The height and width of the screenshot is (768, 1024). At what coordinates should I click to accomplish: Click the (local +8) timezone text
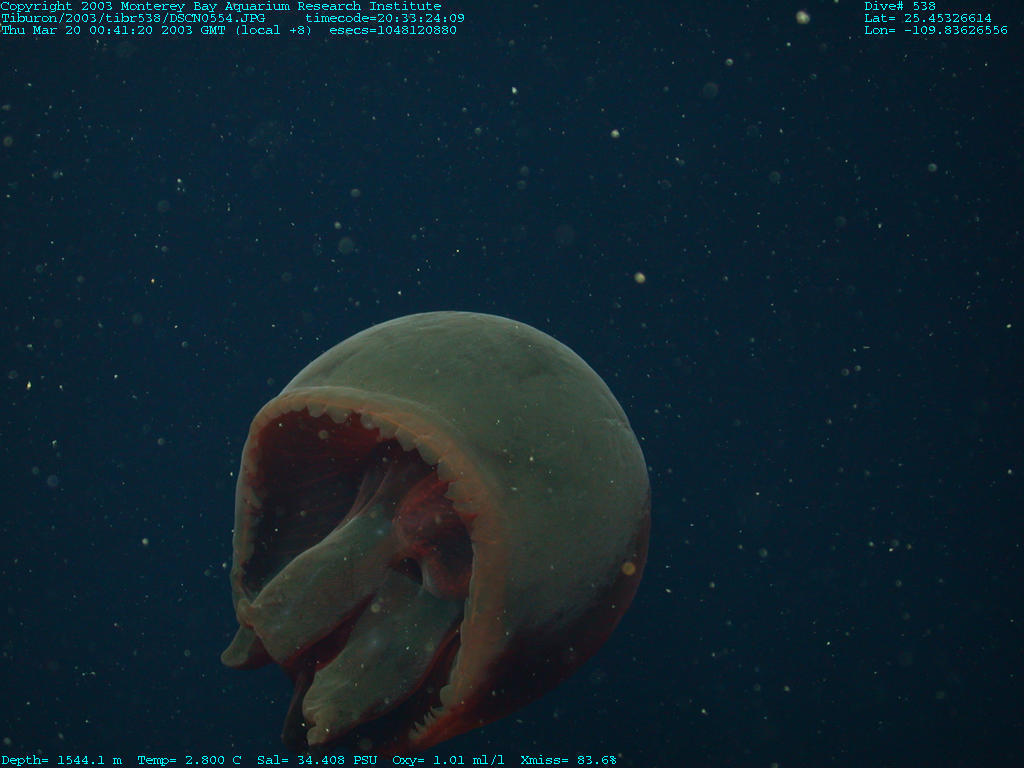coord(273,30)
